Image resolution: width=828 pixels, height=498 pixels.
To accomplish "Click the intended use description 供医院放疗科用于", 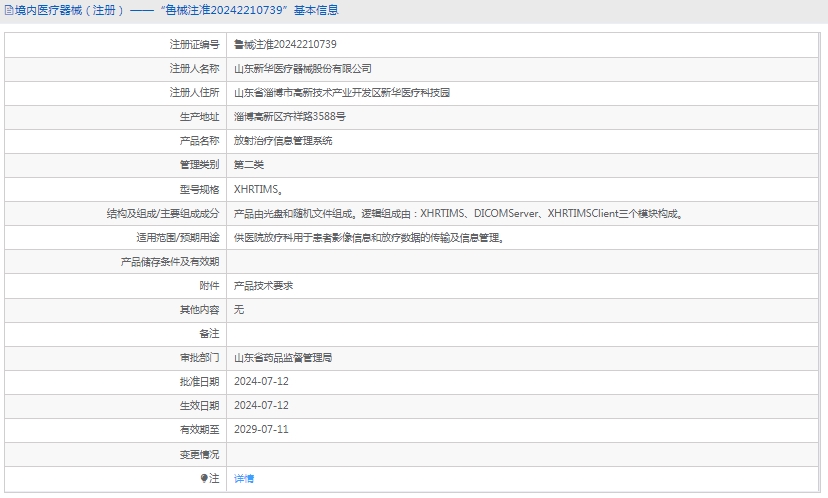I will (x=369, y=238).
